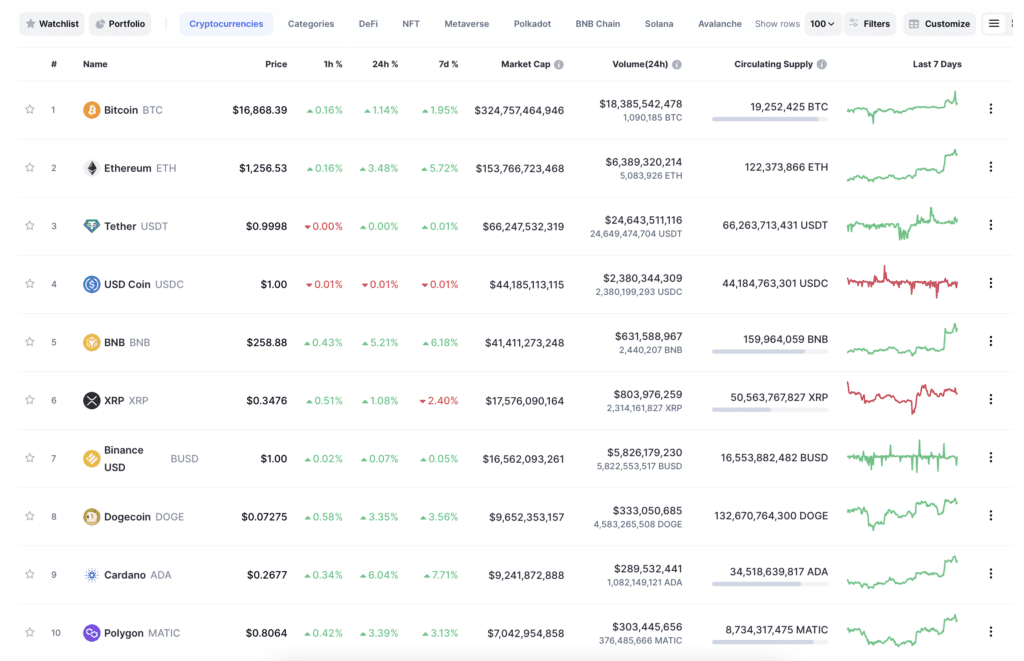Click the Customize icon
The width and height of the screenshot is (1024, 661).
(915, 23)
